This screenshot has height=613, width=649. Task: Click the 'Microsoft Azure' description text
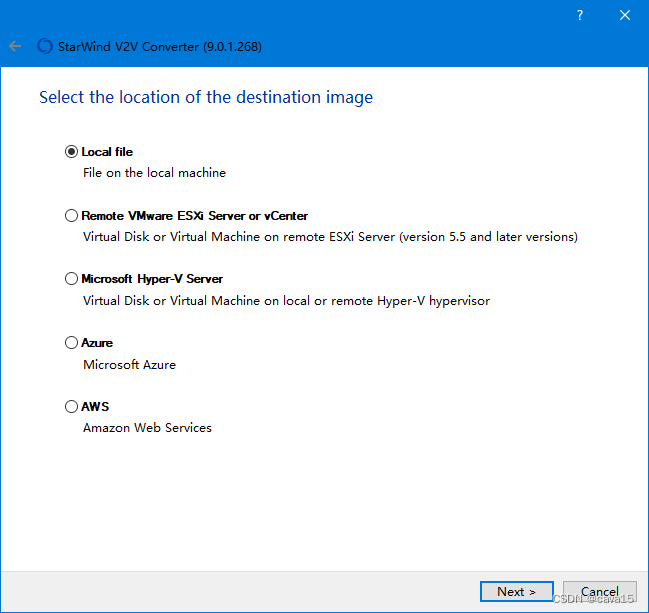130,365
